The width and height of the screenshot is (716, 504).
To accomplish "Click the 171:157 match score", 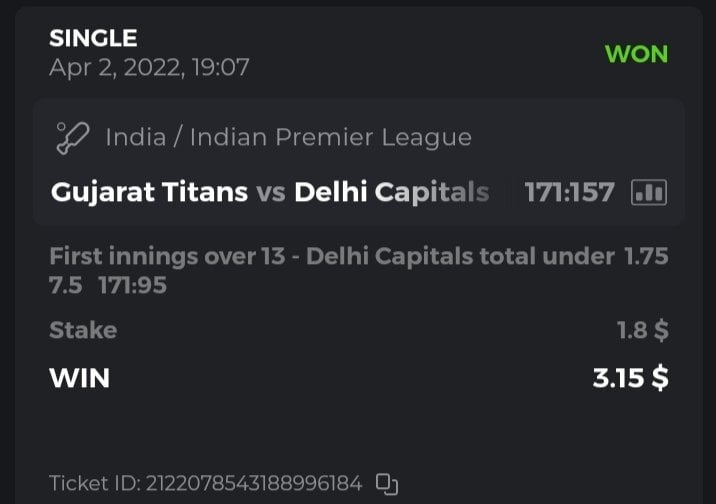I will tap(569, 192).
